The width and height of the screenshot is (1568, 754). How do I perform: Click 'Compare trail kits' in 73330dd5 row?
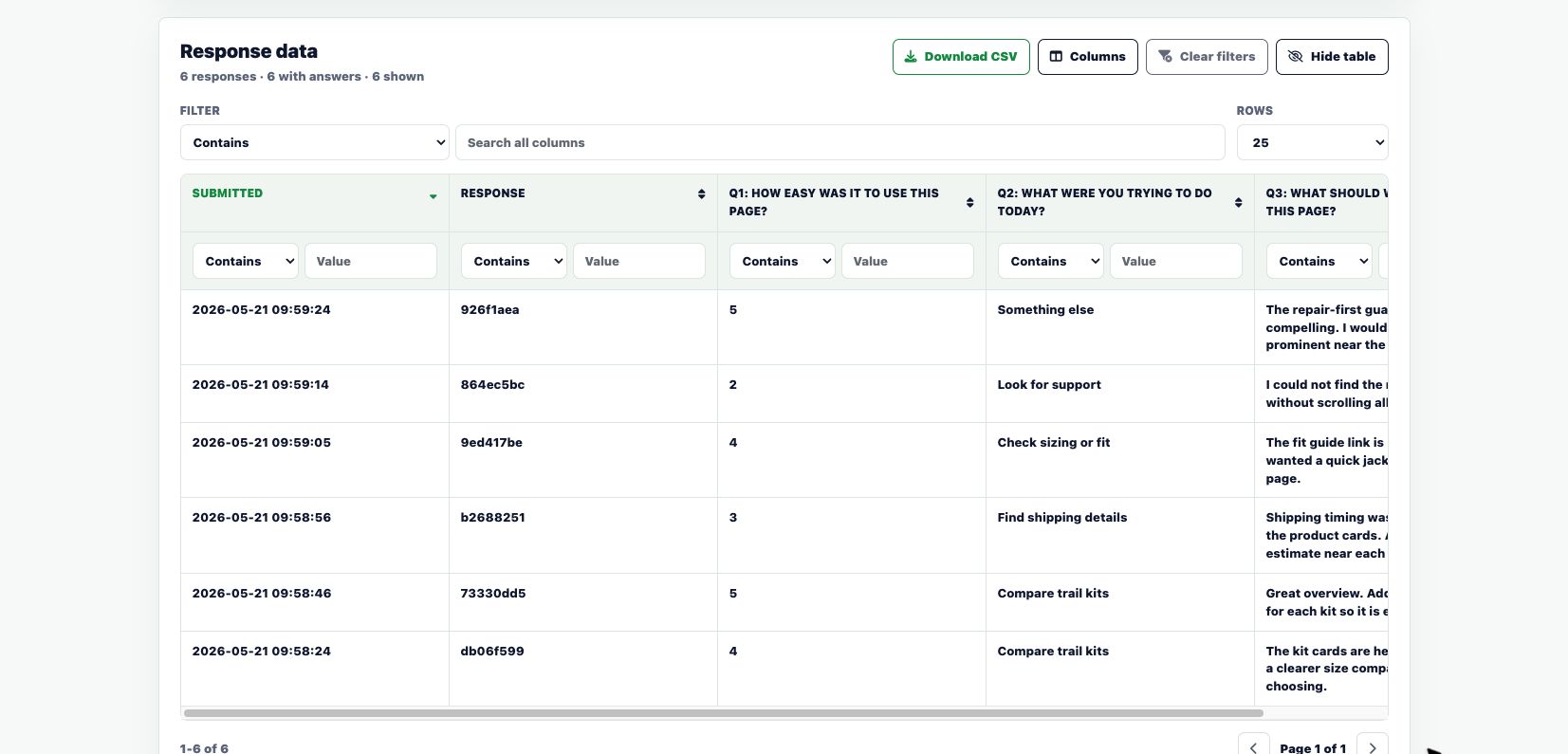coord(1053,594)
